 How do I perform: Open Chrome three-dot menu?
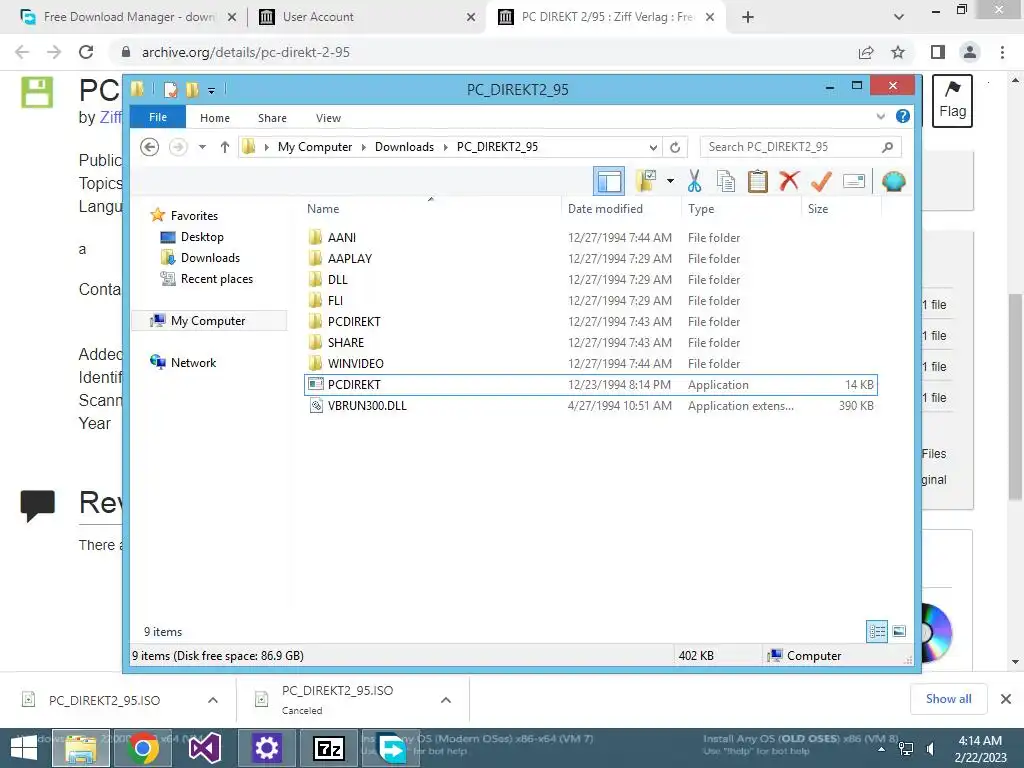pyautogui.click(x=1002, y=52)
